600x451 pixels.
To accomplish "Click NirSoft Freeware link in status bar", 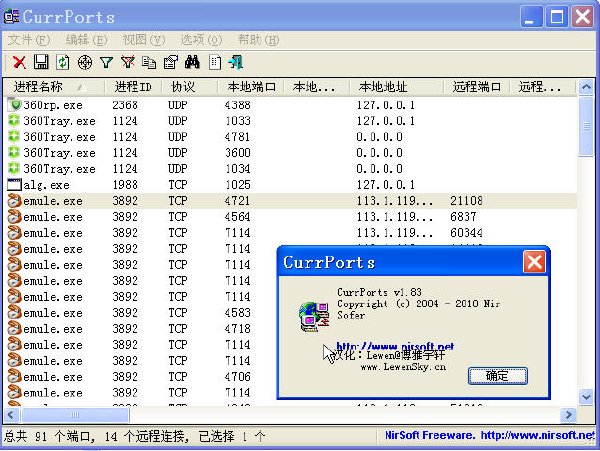I will [x=489, y=435].
